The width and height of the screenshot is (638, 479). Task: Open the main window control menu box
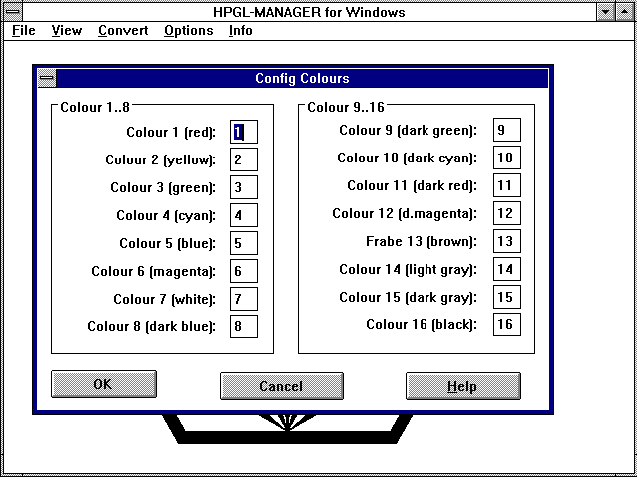point(14,12)
